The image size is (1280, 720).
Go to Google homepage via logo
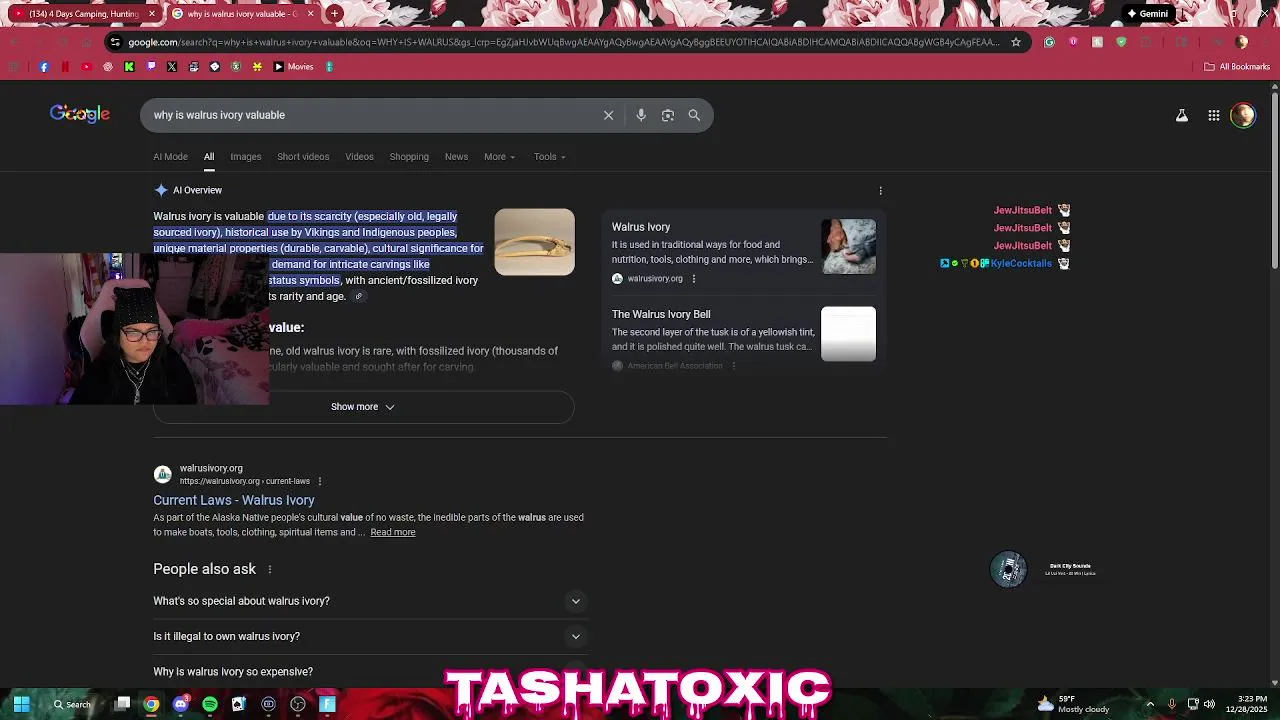pyautogui.click(x=80, y=114)
